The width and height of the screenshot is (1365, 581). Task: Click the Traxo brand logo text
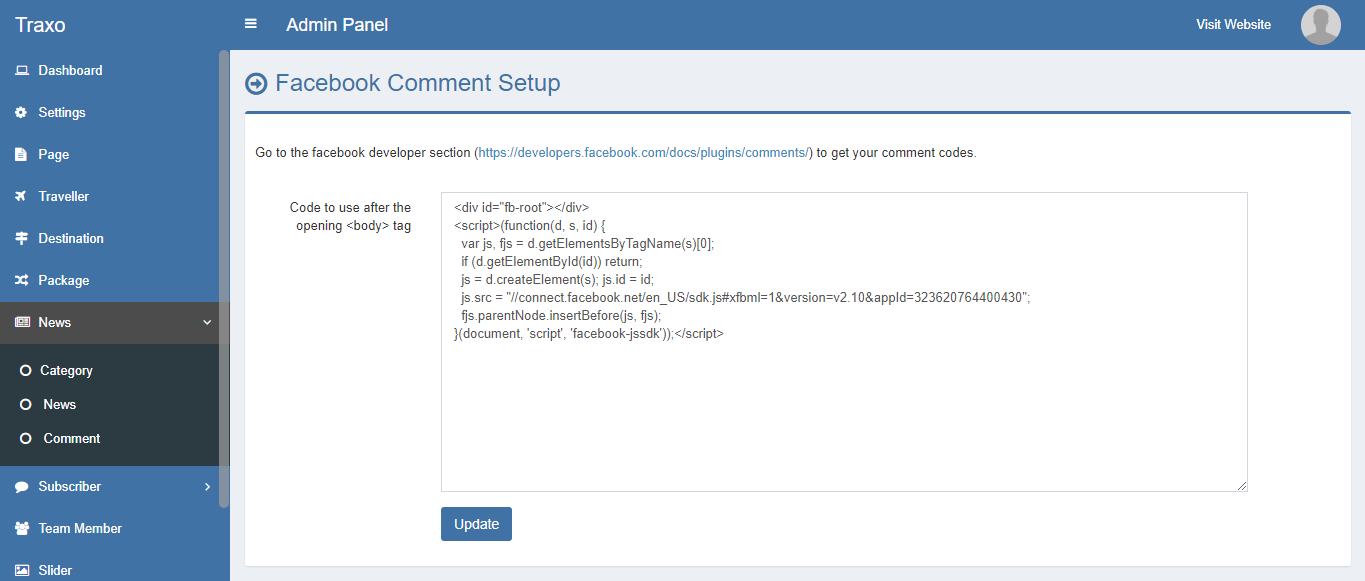pyautogui.click(x=40, y=25)
